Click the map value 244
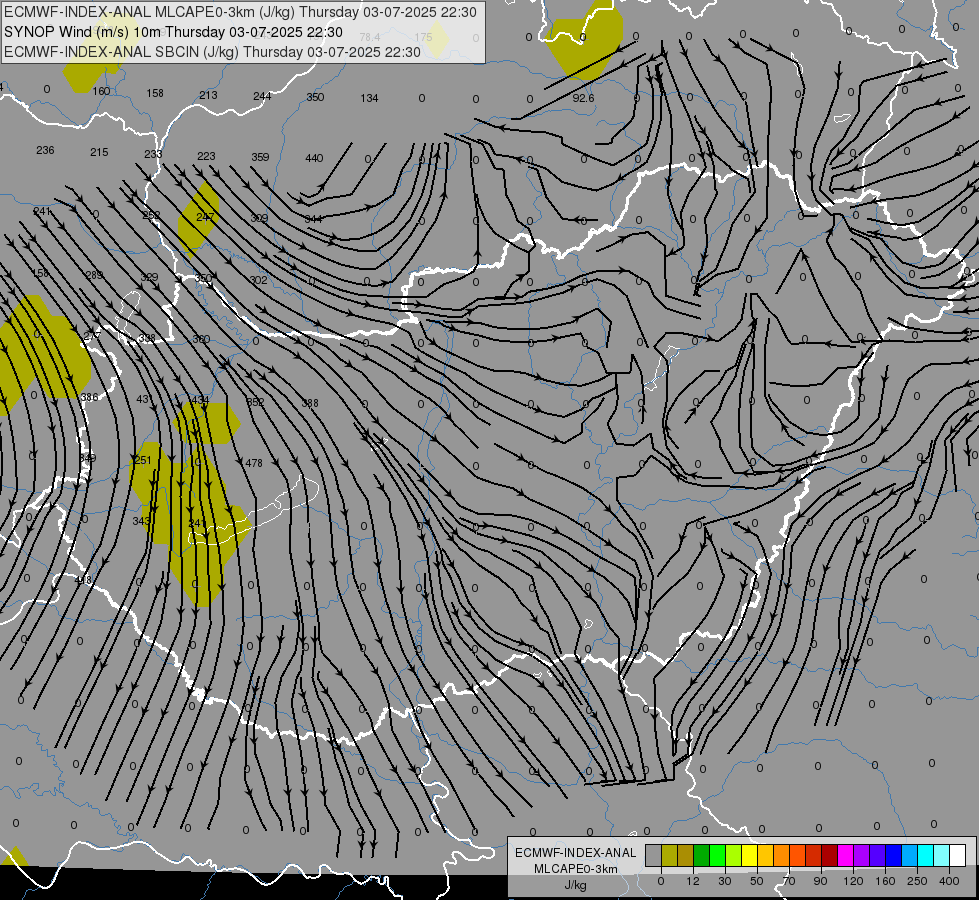Viewport: 979px width, 900px height. (x=262, y=96)
